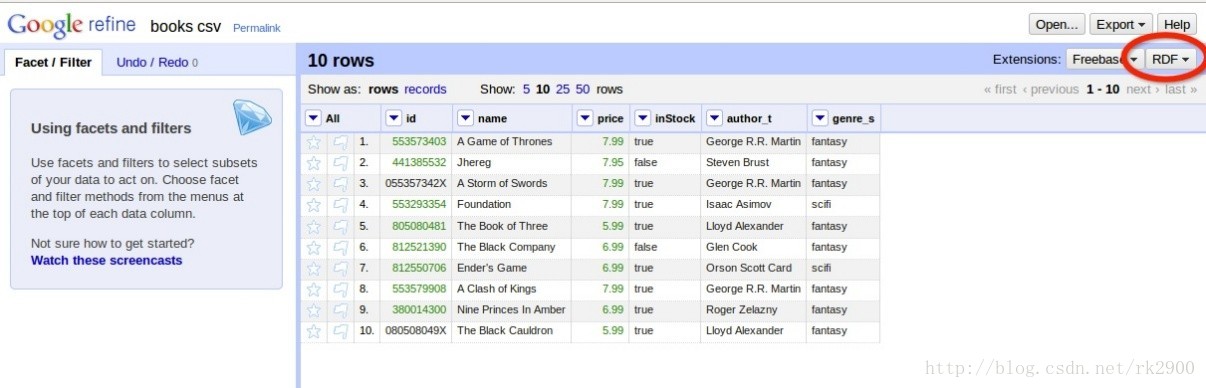Go to first page link
Viewport: 1206px width, 388px height.
point(1000,89)
